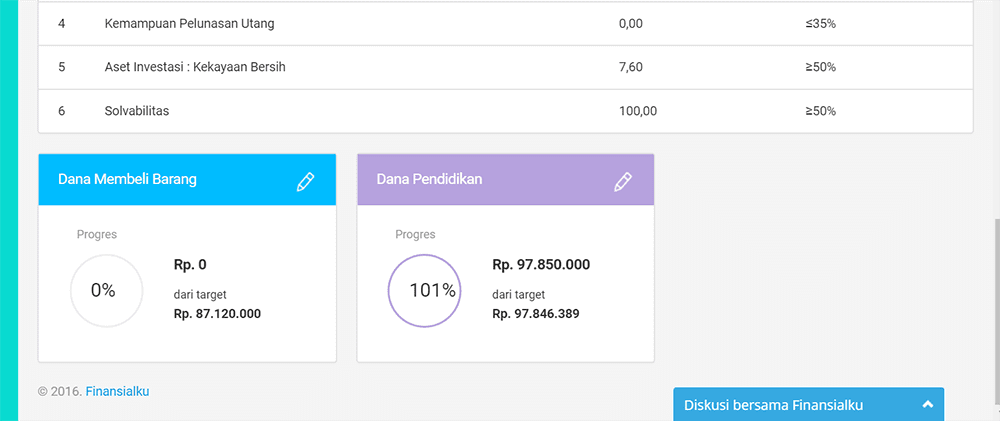Click the ≤35% benchmark cell
Viewport: 1000px width, 421px height.
click(x=820, y=23)
